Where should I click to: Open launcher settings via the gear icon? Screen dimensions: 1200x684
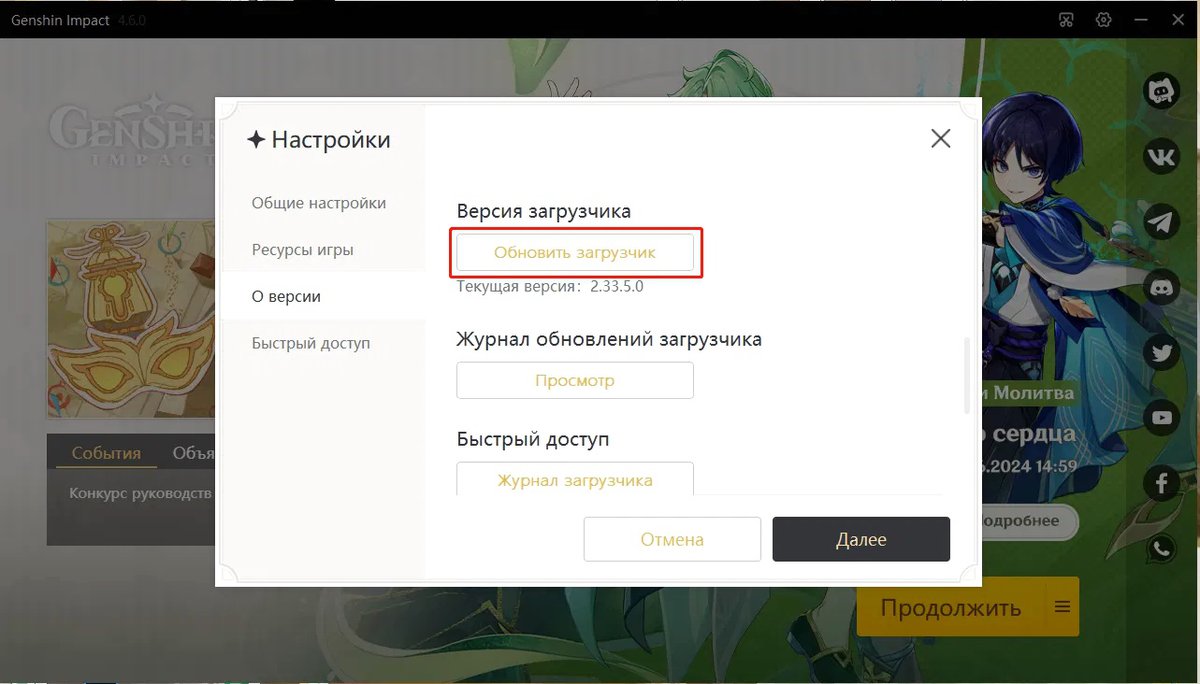click(x=1104, y=20)
